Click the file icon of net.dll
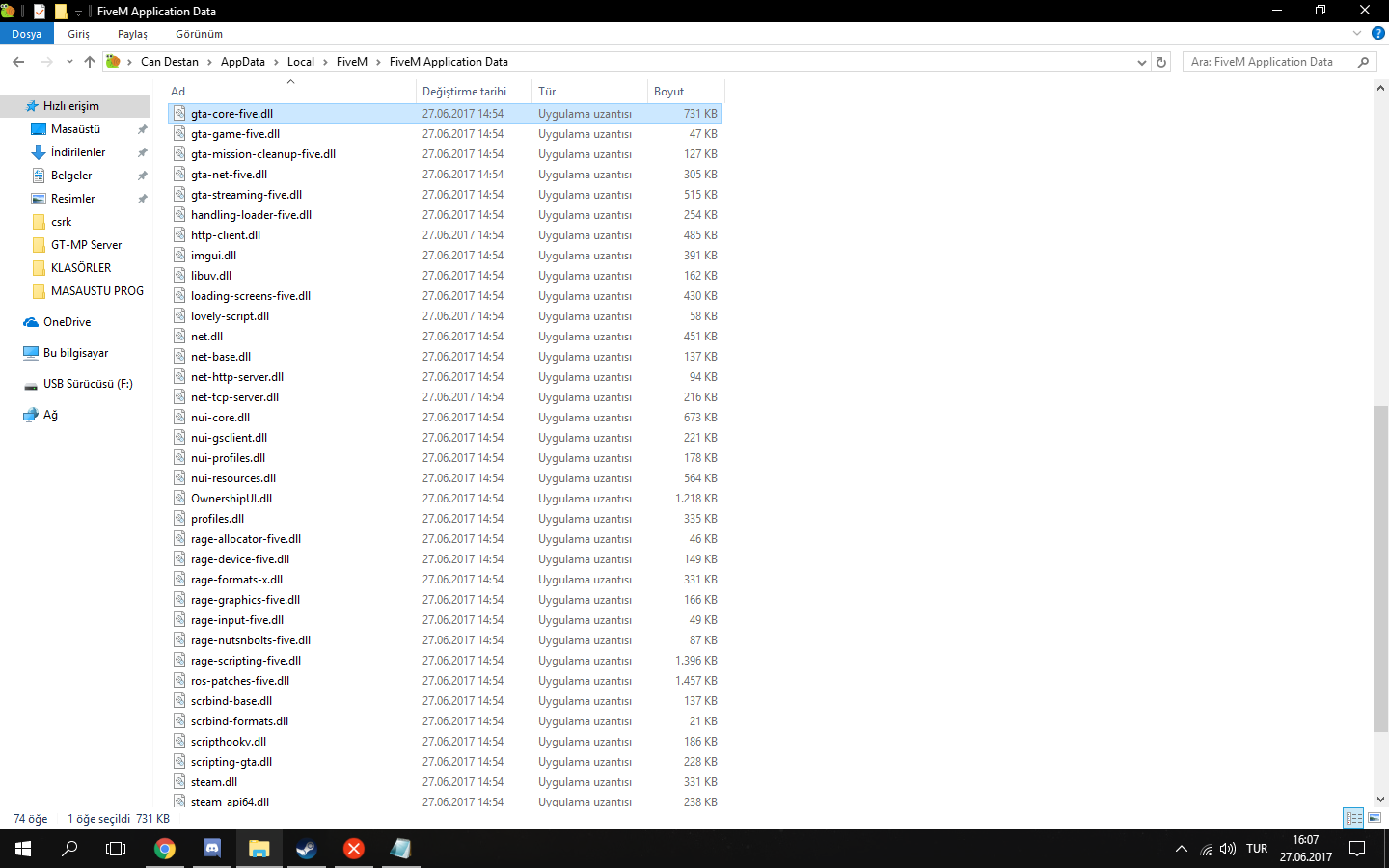 tap(179, 336)
